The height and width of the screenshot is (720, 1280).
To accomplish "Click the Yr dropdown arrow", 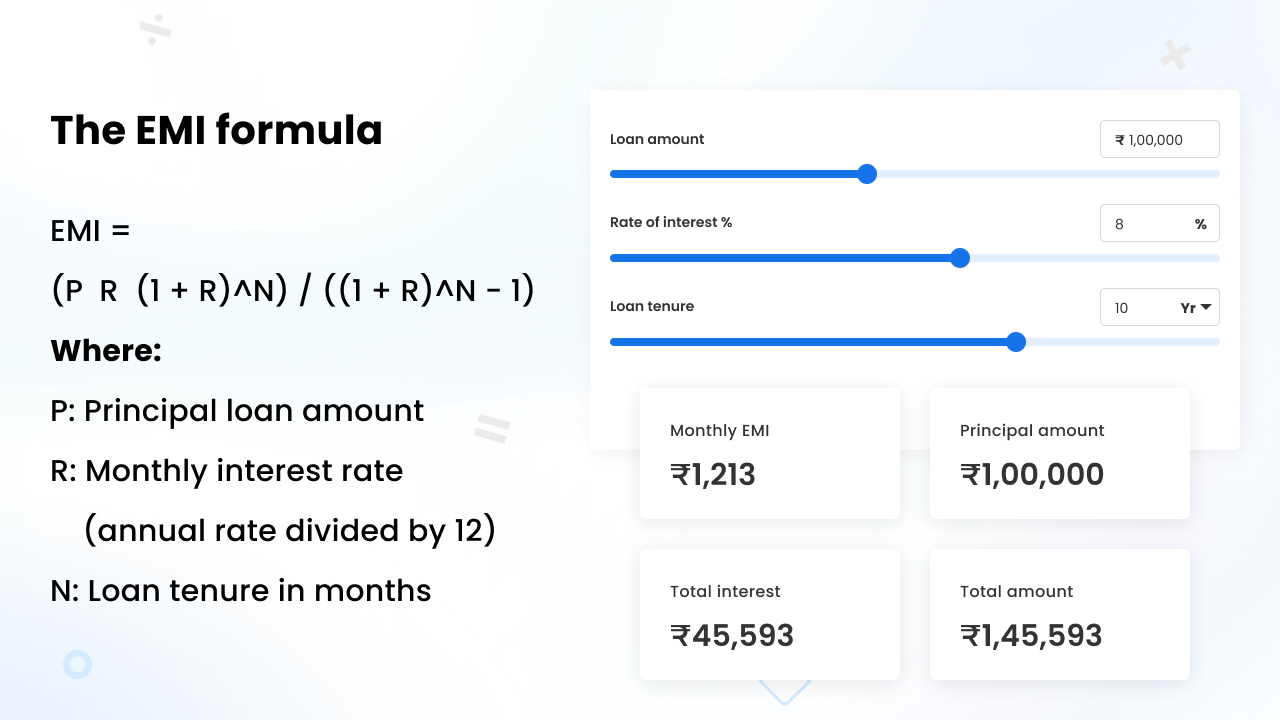I will (1205, 307).
